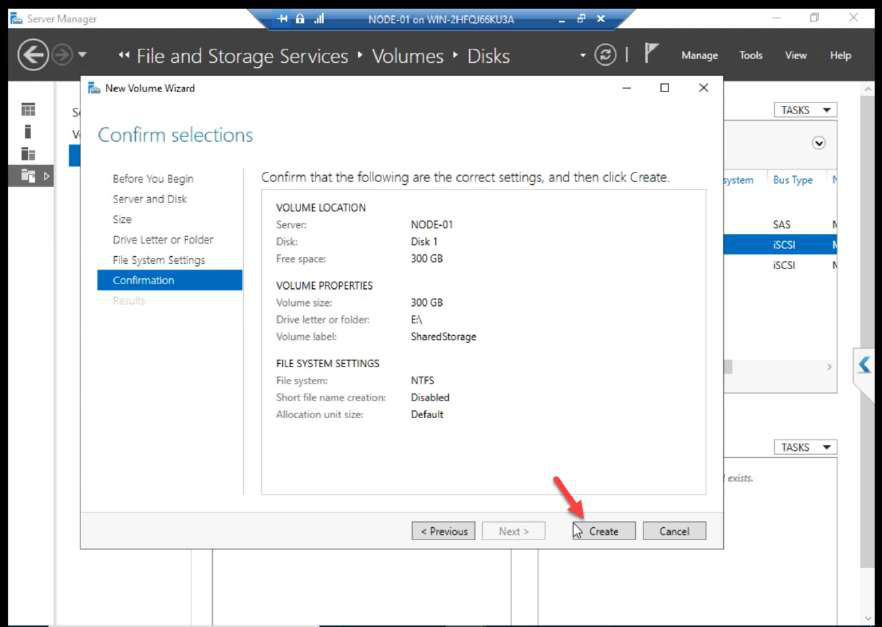Click the Cancel button in wizard
Screen dimensions: 882x627
pyautogui.click(x=674, y=531)
